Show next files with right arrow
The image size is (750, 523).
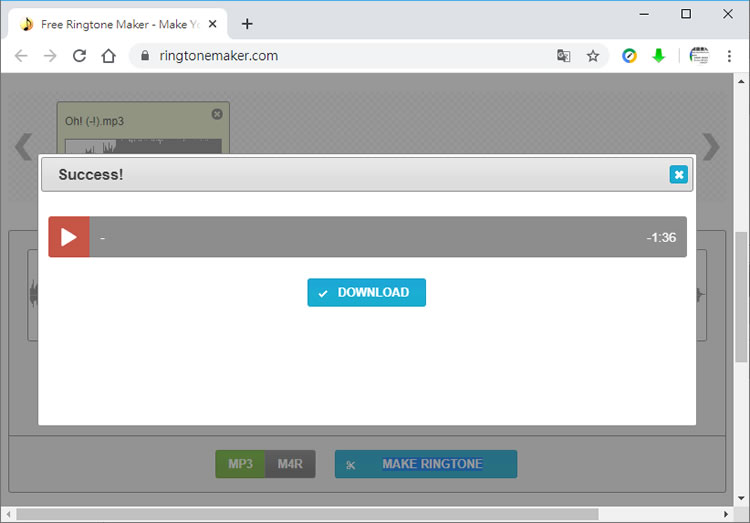(711, 146)
